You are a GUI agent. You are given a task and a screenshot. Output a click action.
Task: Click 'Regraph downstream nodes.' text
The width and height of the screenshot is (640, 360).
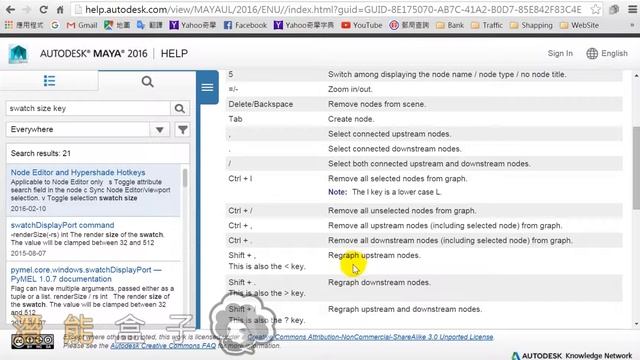tap(379, 282)
